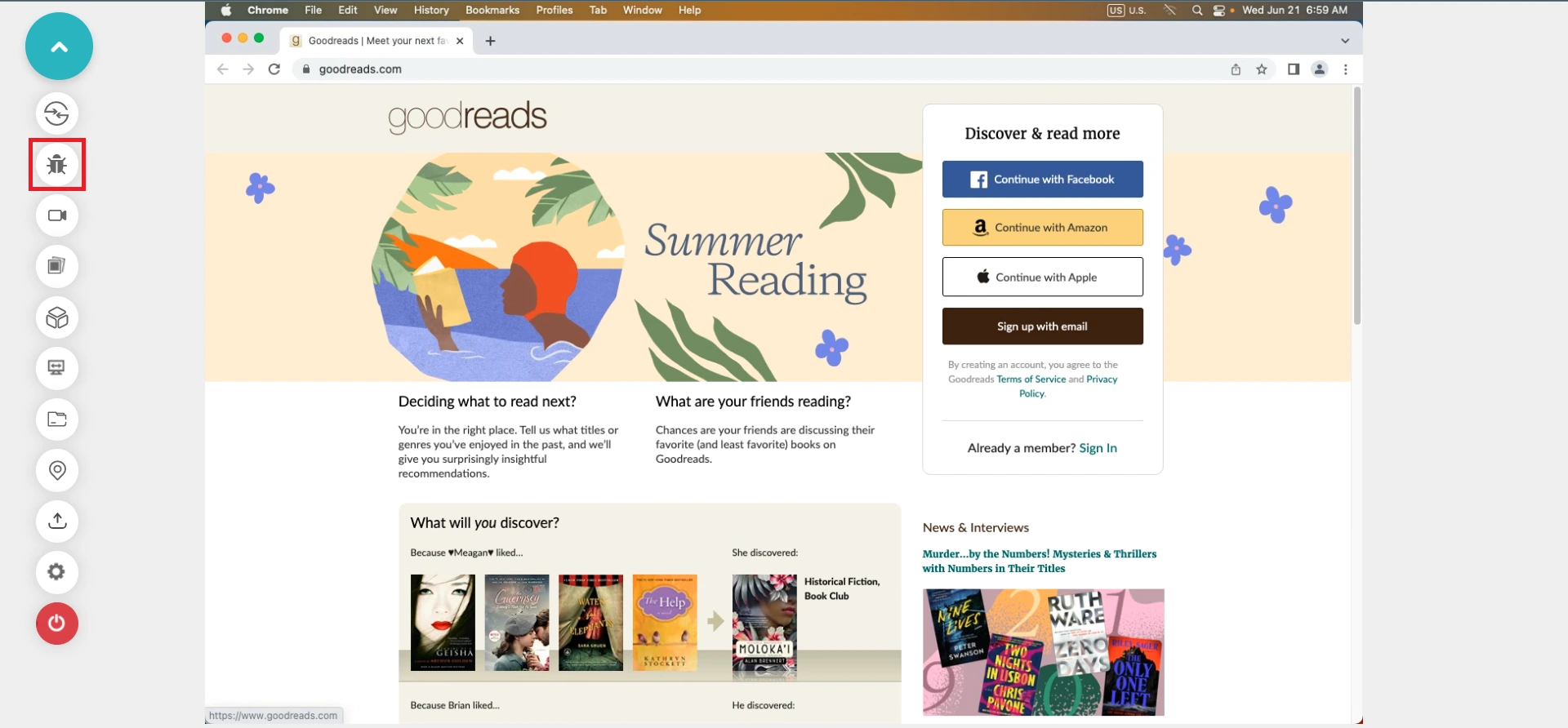Image resolution: width=1568 pixels, height=728 pixels.
Task: Open the Bookmarks menu in menu bar
Action: [x=492, y=10]
